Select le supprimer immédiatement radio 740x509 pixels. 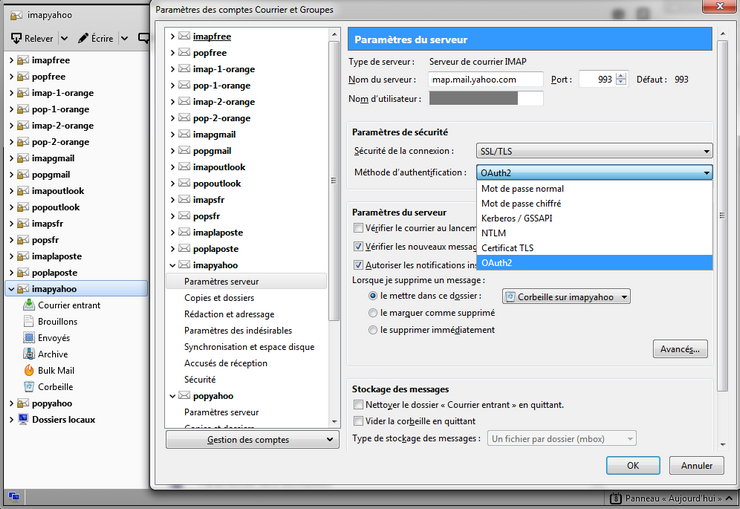(x=373, y=330)
